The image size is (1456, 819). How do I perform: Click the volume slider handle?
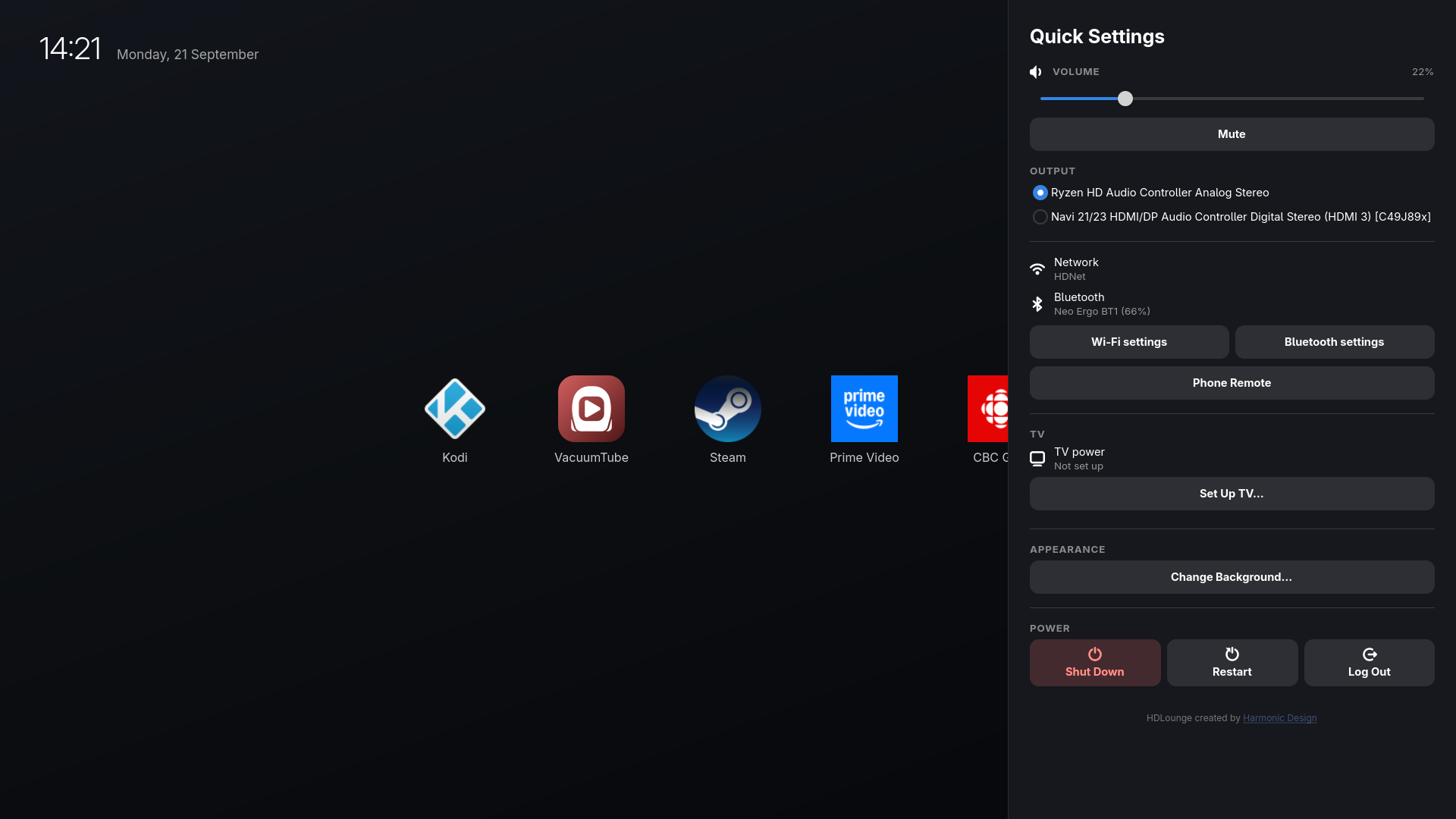coord(1125,99)
